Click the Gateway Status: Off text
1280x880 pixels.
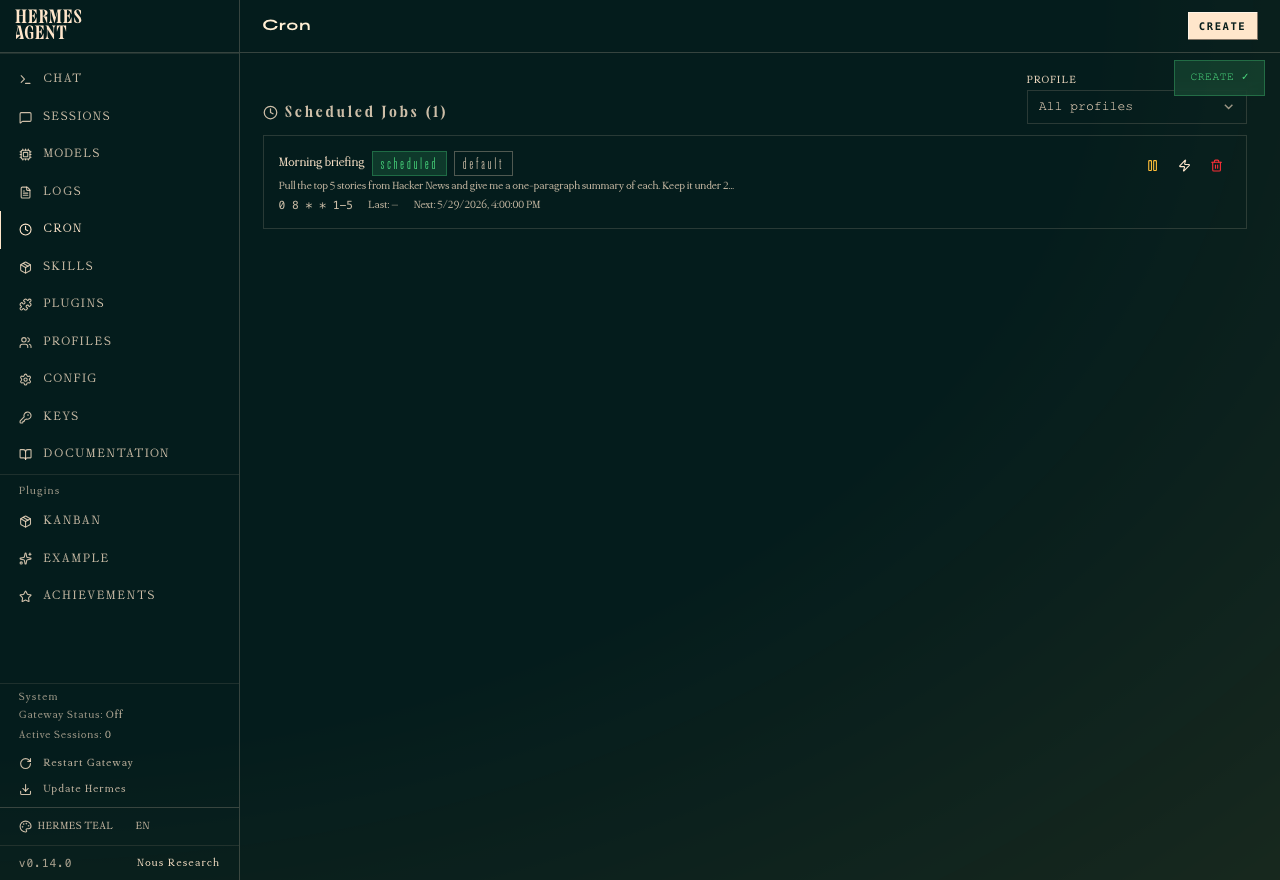[71, 715]
